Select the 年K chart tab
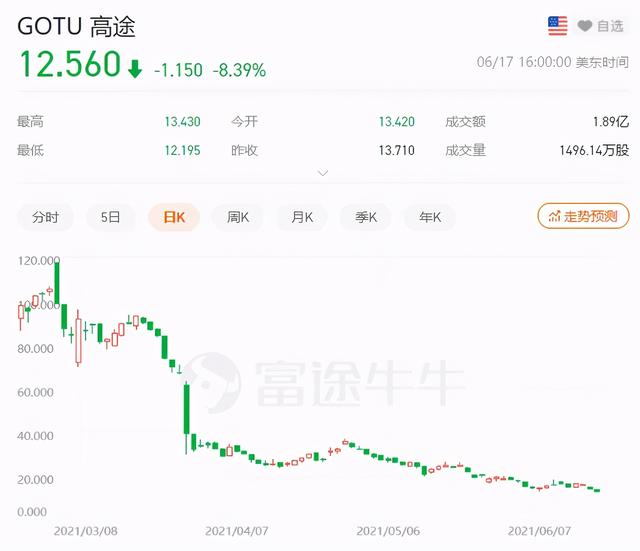 coord(430,217)
